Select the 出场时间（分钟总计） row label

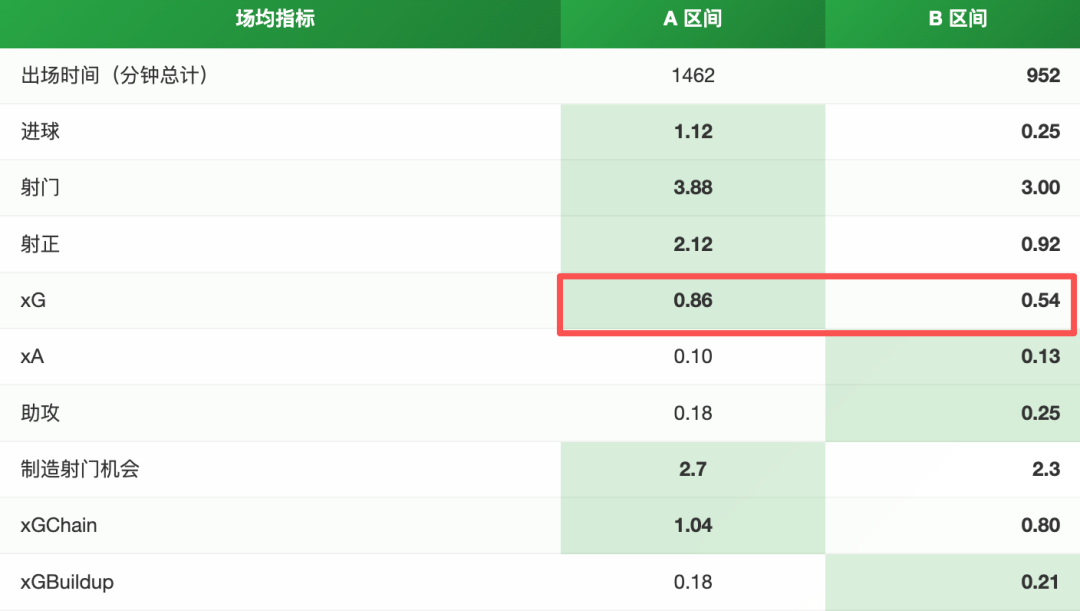114,75
